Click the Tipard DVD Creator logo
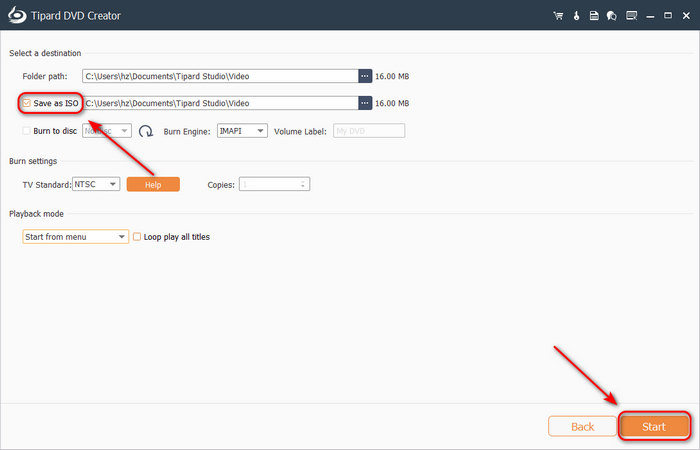The image size is (700, 450). pyautogui.click(x=17, y=15)
